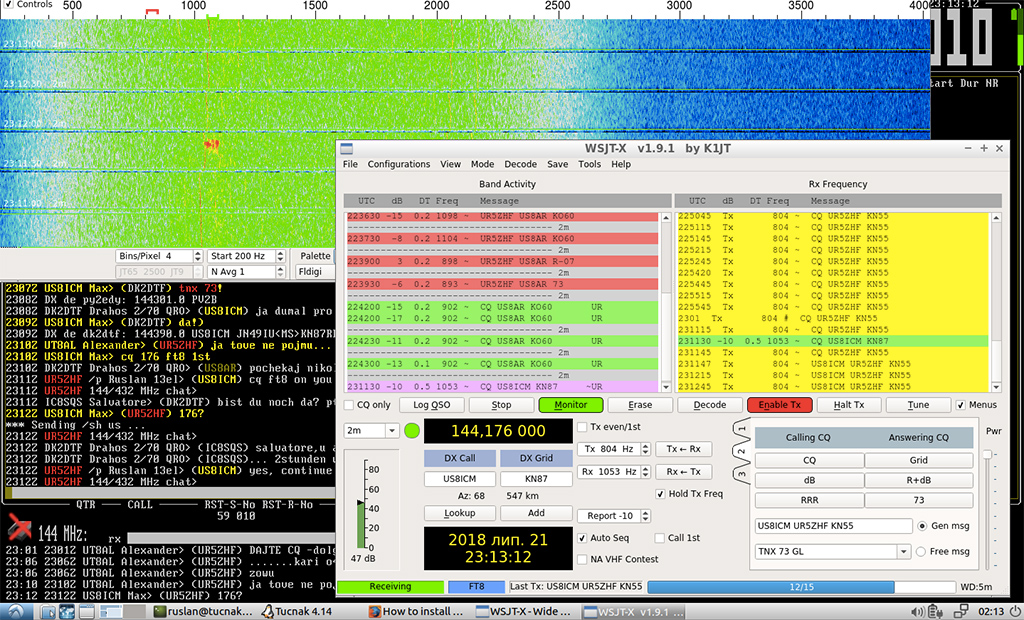Expand the TNX 73 GL free message dropdown
This screenshot has width=1024, height=620.
click(903, 551)
